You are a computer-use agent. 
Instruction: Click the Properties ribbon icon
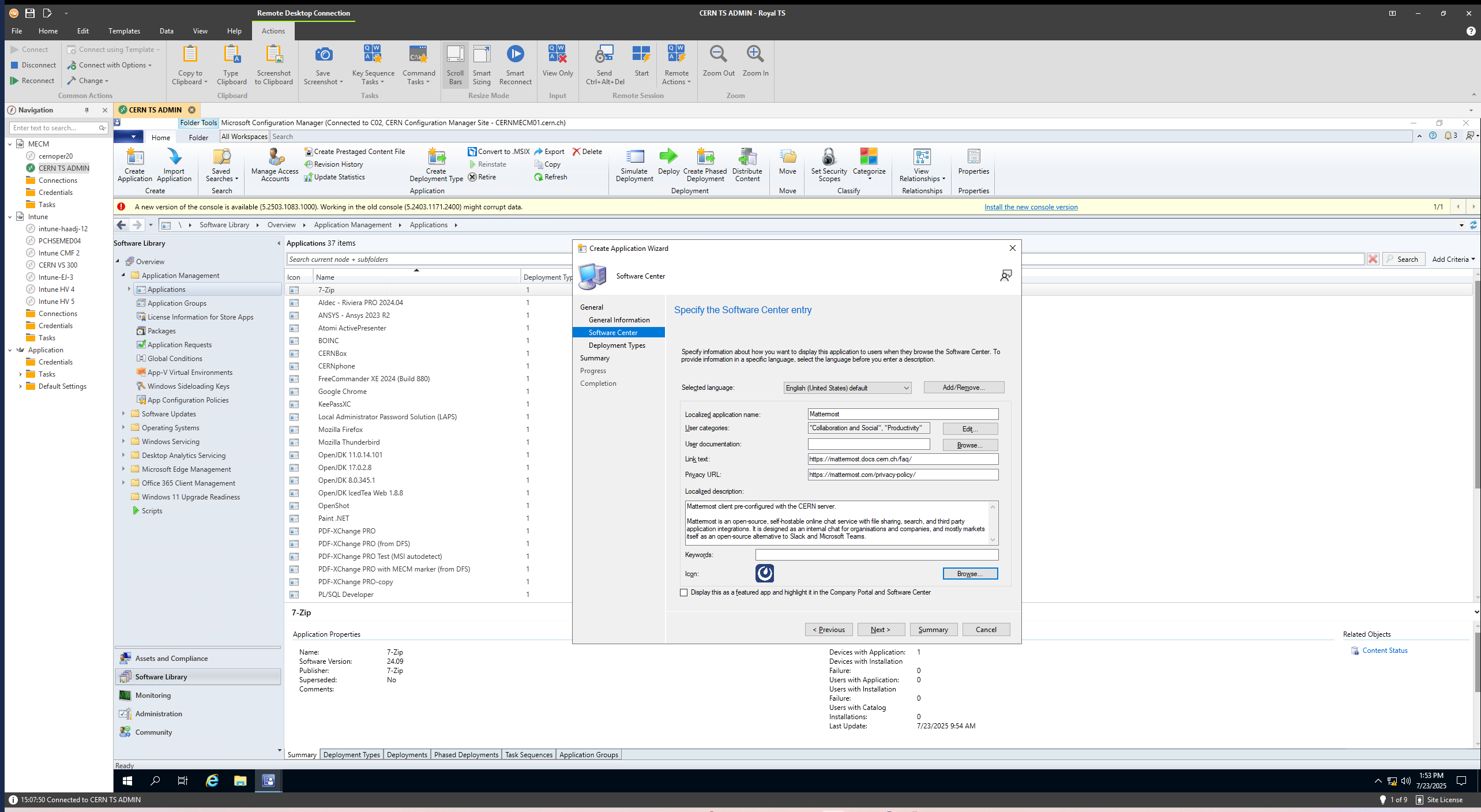click(x=973, y=161)
